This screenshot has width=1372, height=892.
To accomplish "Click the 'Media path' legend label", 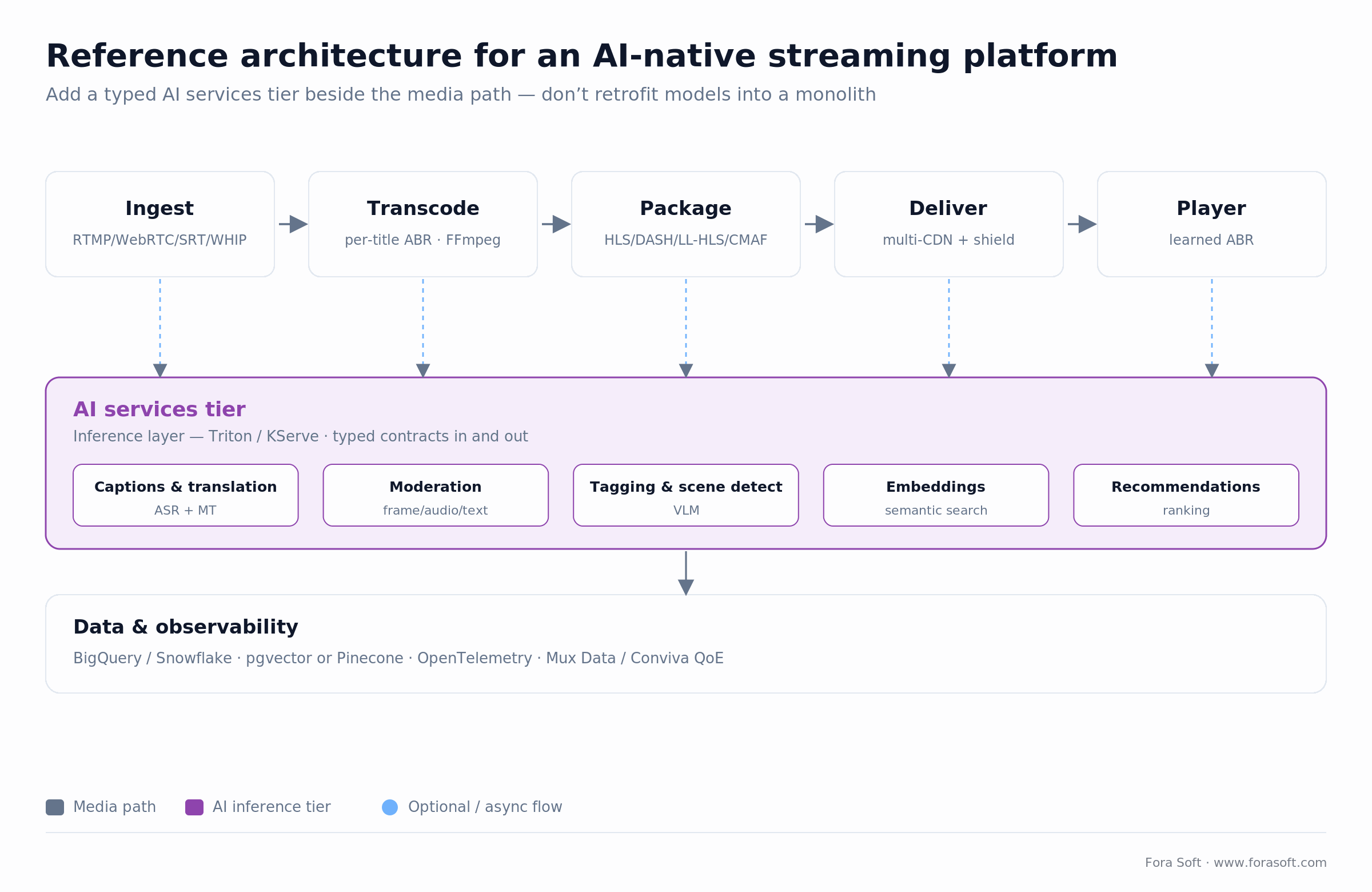I will [x=115, y=807].
